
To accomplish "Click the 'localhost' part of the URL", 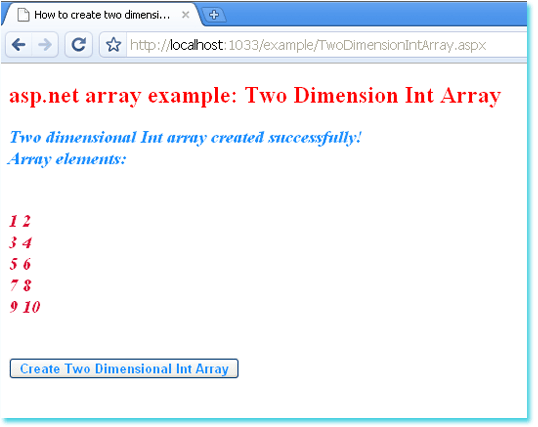I will pos(197,45).
